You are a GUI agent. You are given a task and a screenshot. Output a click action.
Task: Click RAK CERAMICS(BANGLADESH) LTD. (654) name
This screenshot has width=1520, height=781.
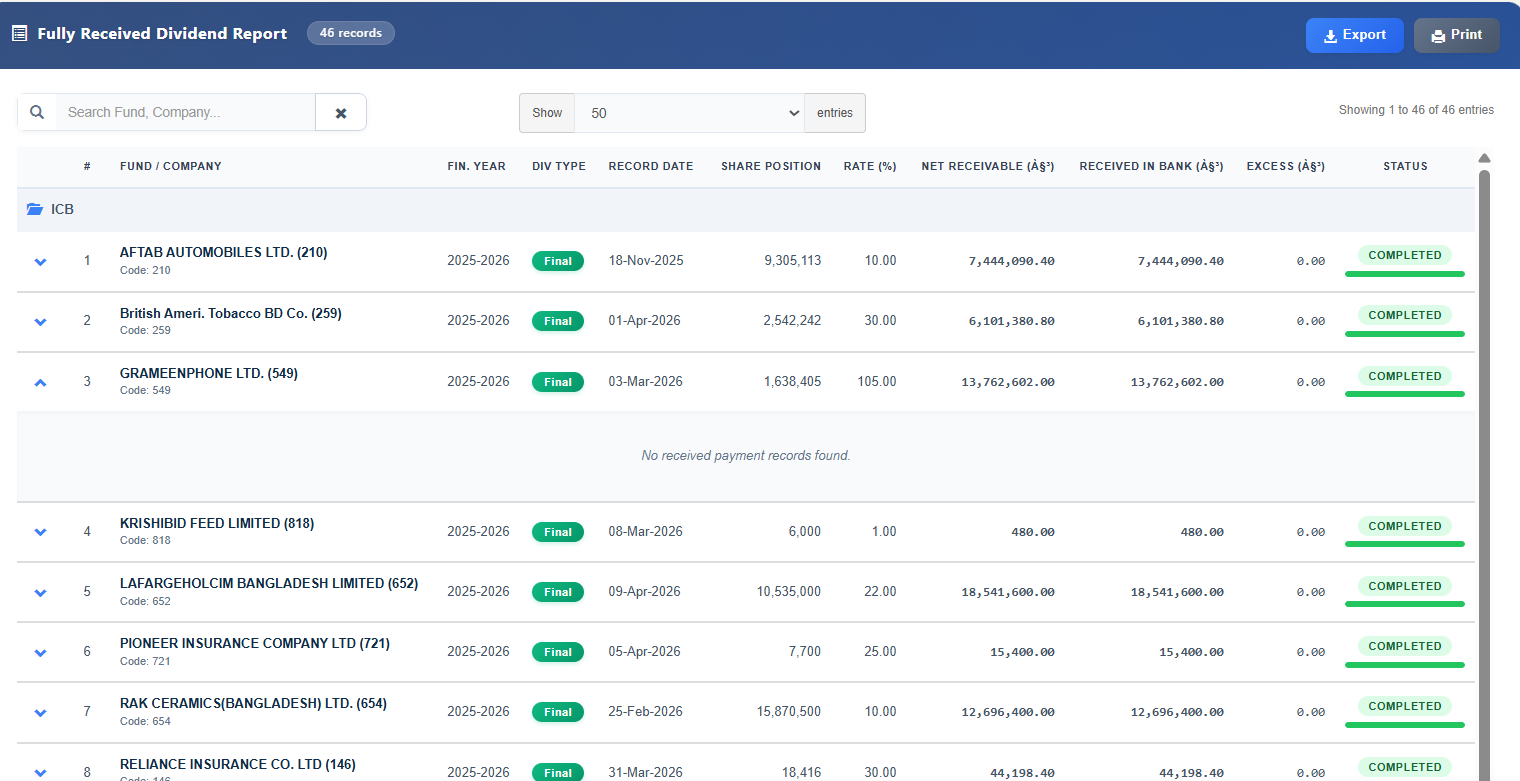click(253, 704)
